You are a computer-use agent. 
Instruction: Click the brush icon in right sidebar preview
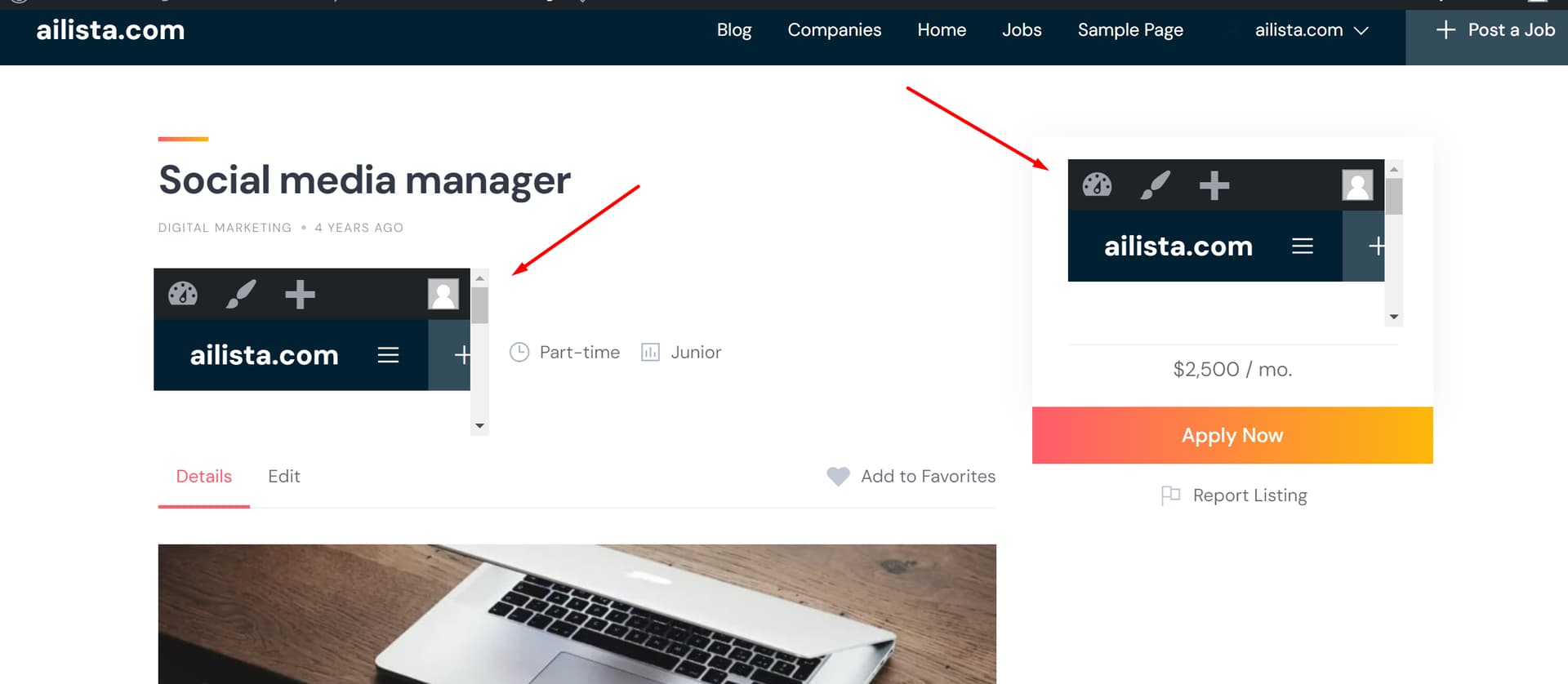(1156, 185)
